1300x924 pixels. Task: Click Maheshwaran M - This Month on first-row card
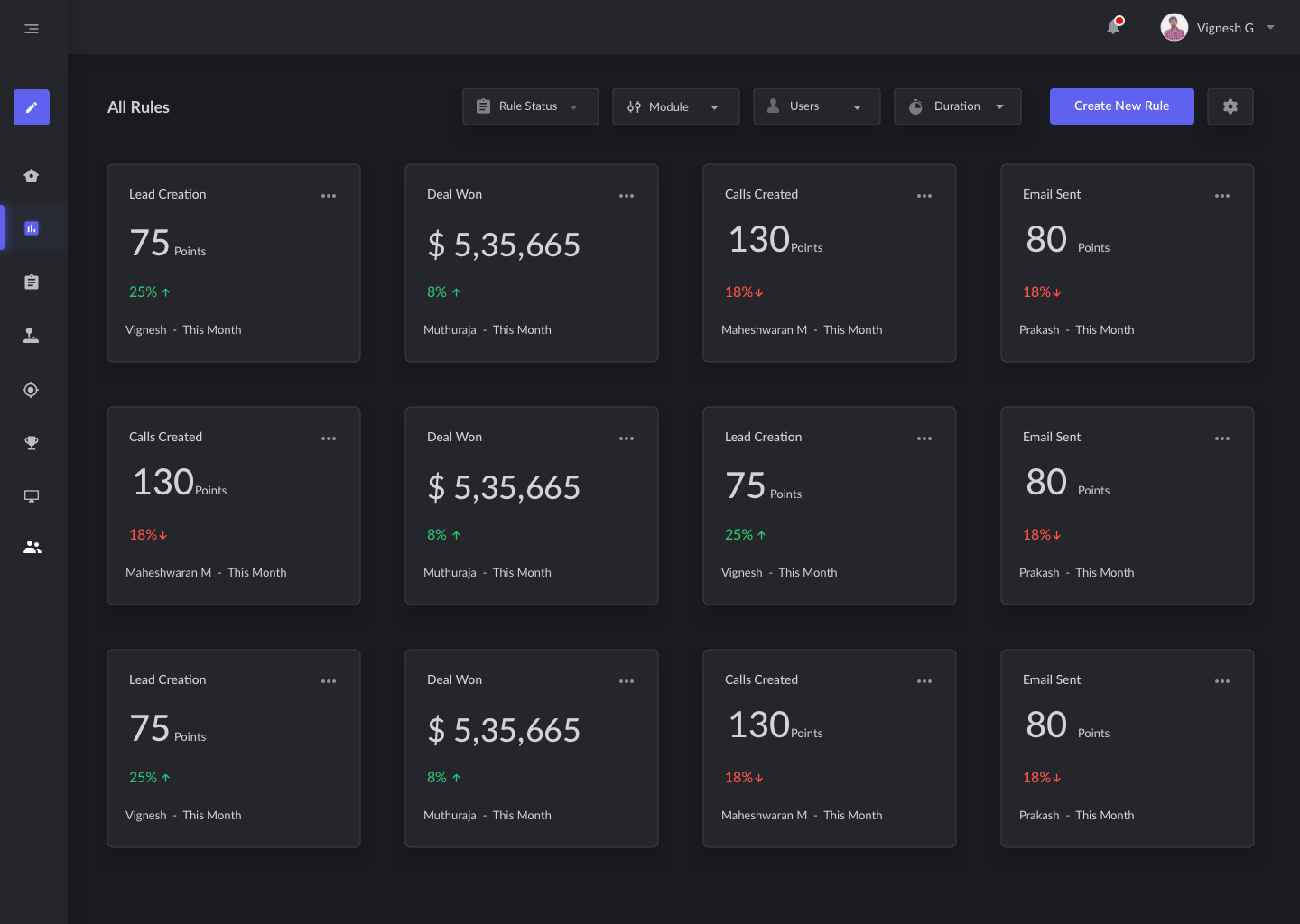(x=802, y=330)
